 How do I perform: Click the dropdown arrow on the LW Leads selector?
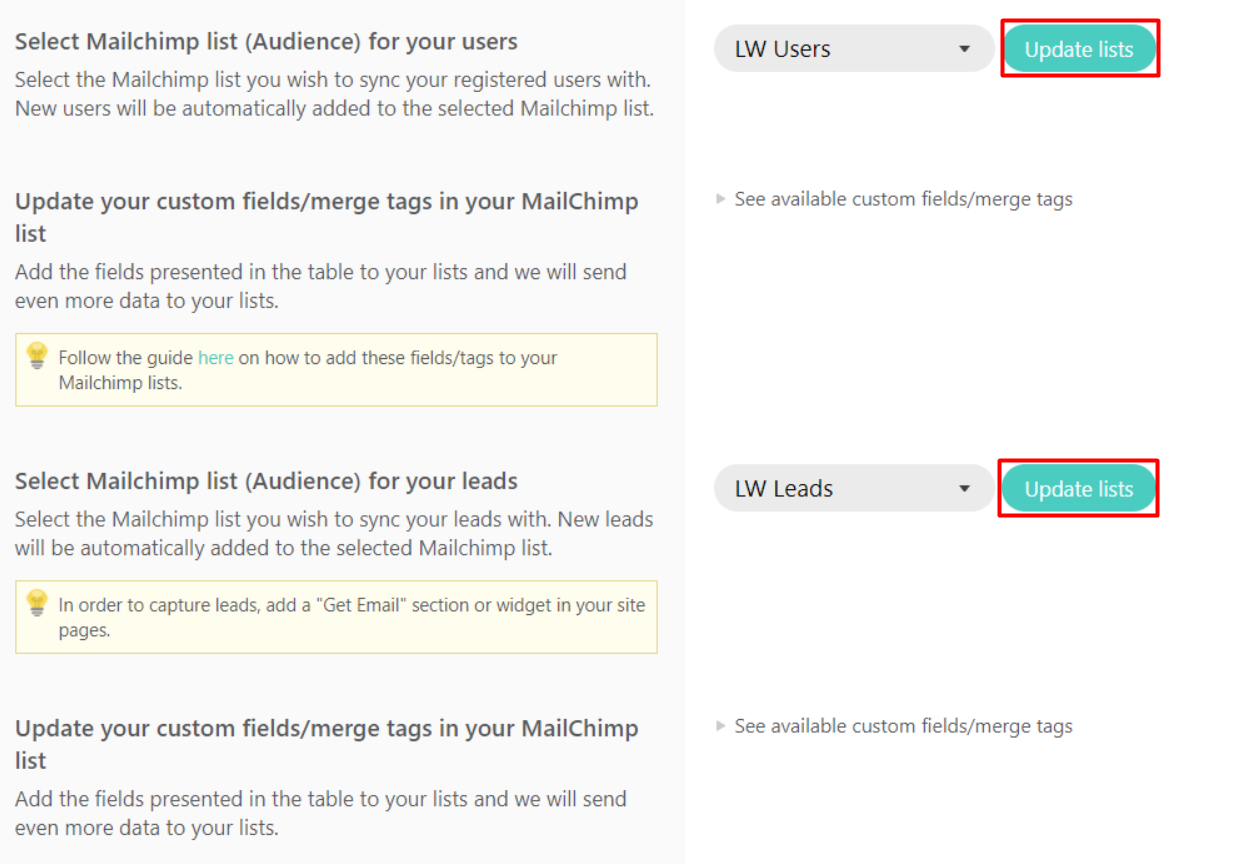[963, 488]
